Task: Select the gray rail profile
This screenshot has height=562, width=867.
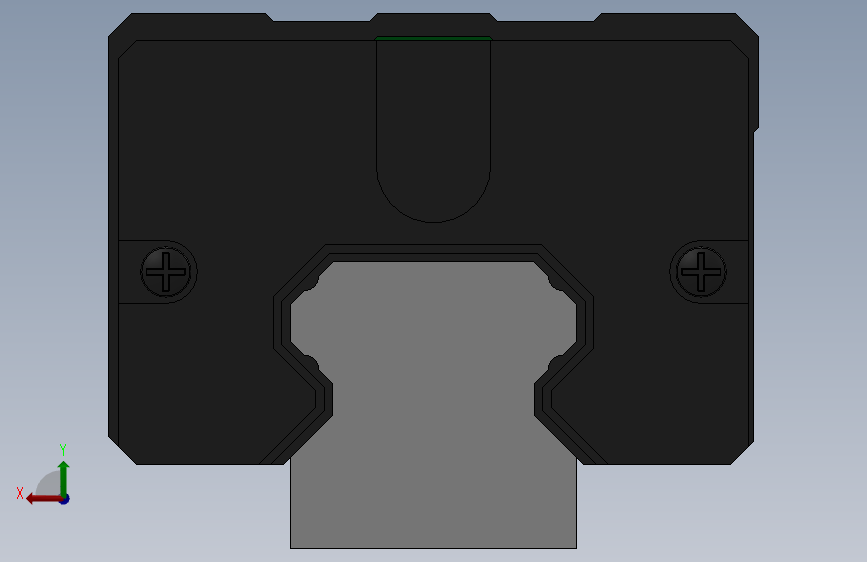Action: pyautogui.click(x=434, y=404)
